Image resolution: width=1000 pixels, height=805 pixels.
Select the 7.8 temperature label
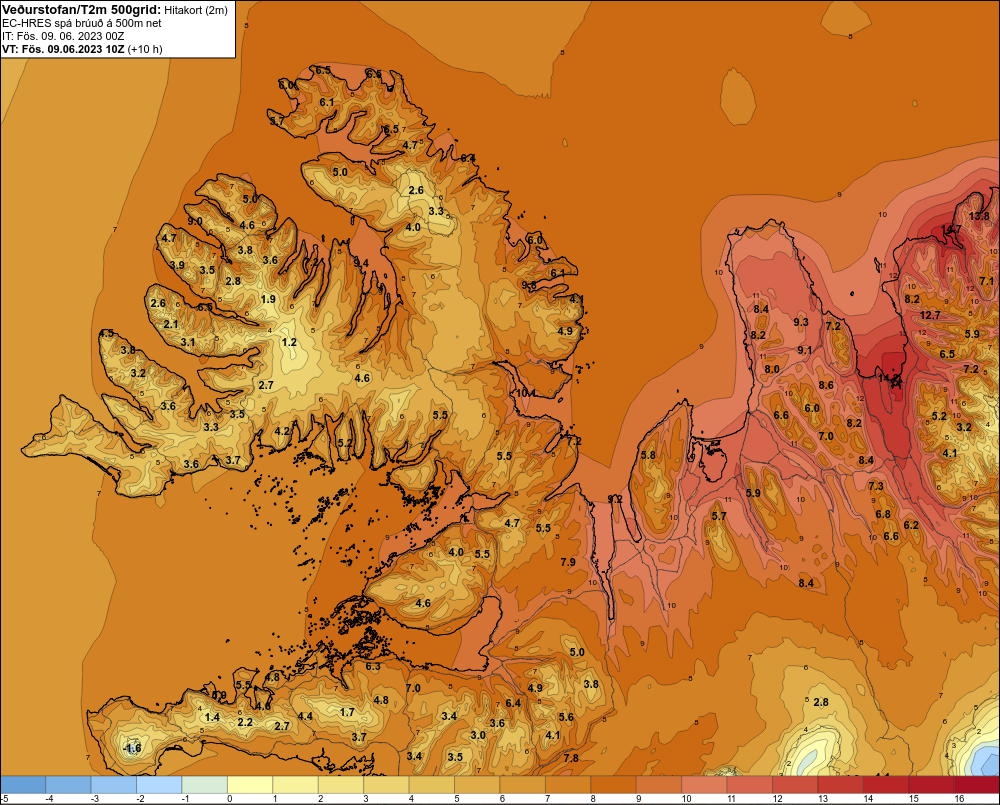coord(571,758)
